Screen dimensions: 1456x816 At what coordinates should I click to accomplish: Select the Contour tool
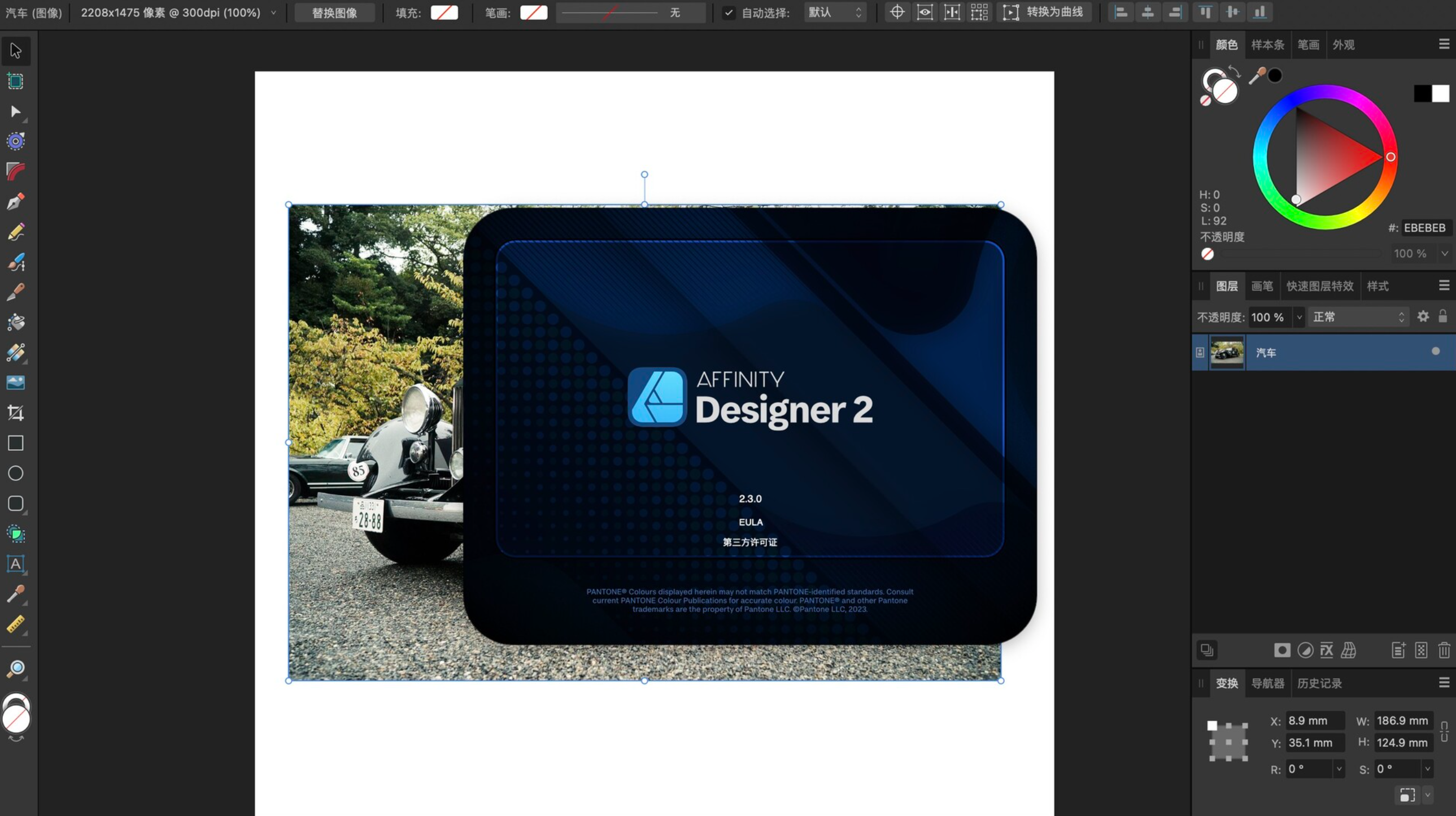16,141
